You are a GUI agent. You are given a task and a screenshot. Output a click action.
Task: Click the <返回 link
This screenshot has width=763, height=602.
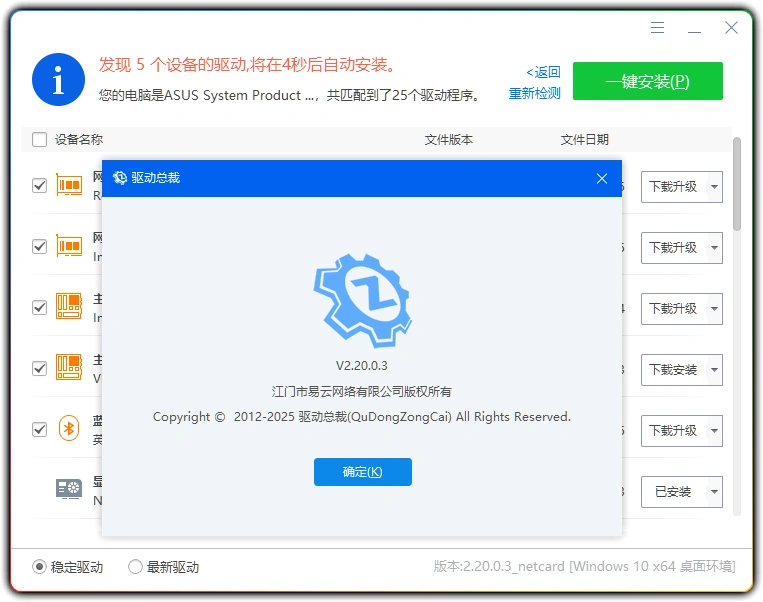[x=544, y=72]
